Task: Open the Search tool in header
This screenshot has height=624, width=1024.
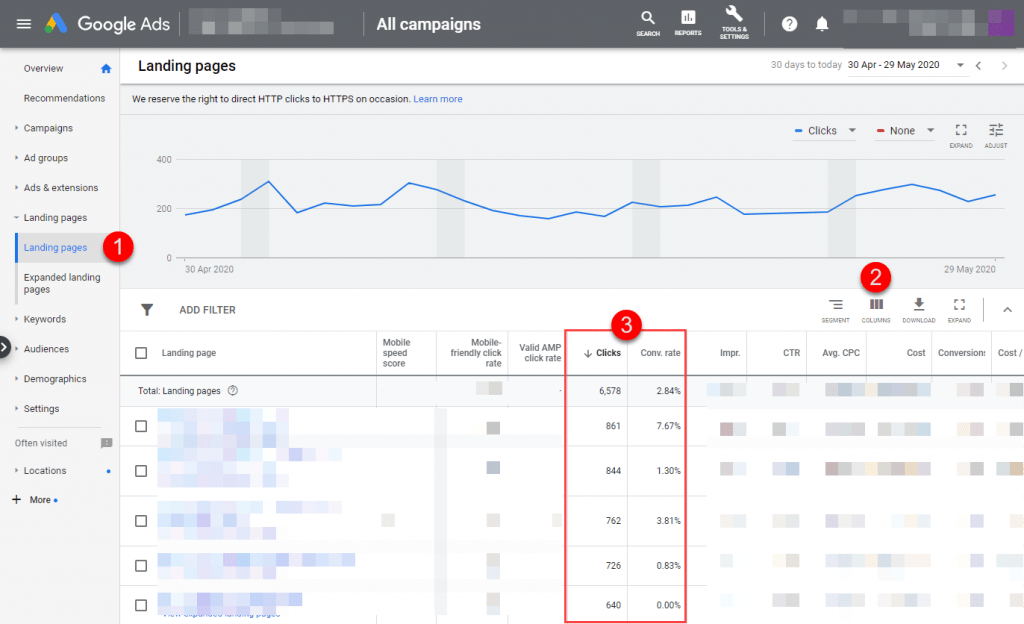Action: tap(648, 23)
